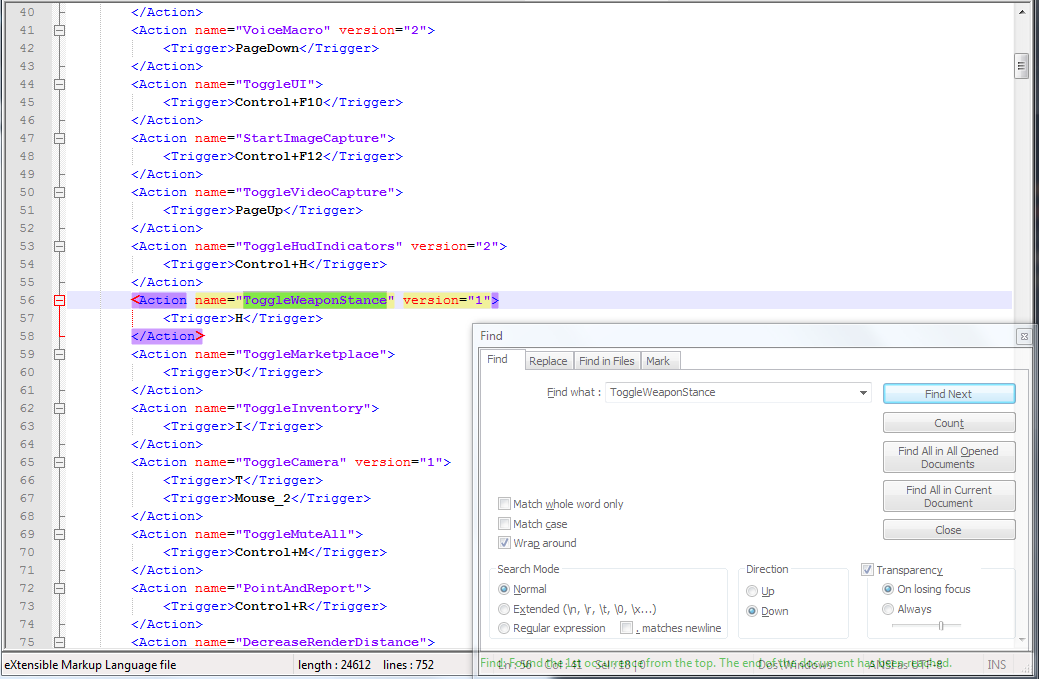
Task: Collapse the StartImageCapture fold on line 47
Action: click(x=60, y=138)
